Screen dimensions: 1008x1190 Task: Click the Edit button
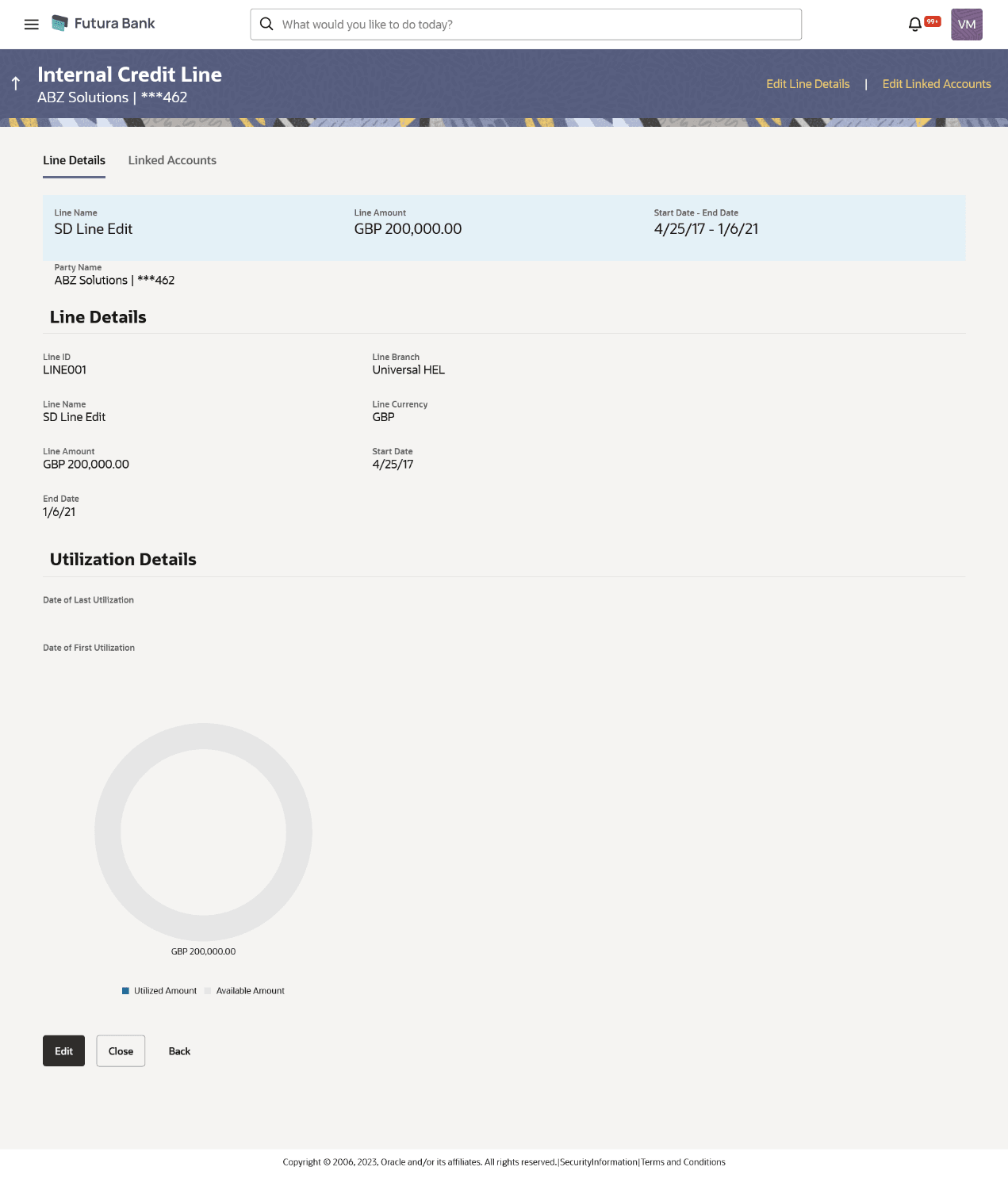pos(63,1051)
